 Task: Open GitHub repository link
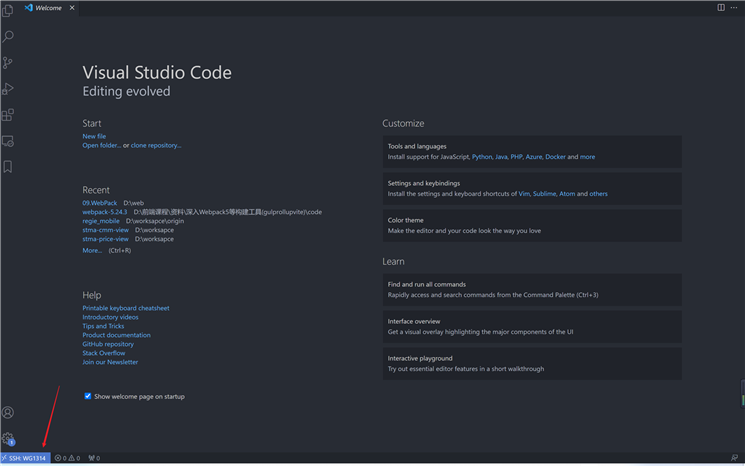pyautogui.click(x=108, y=344)
